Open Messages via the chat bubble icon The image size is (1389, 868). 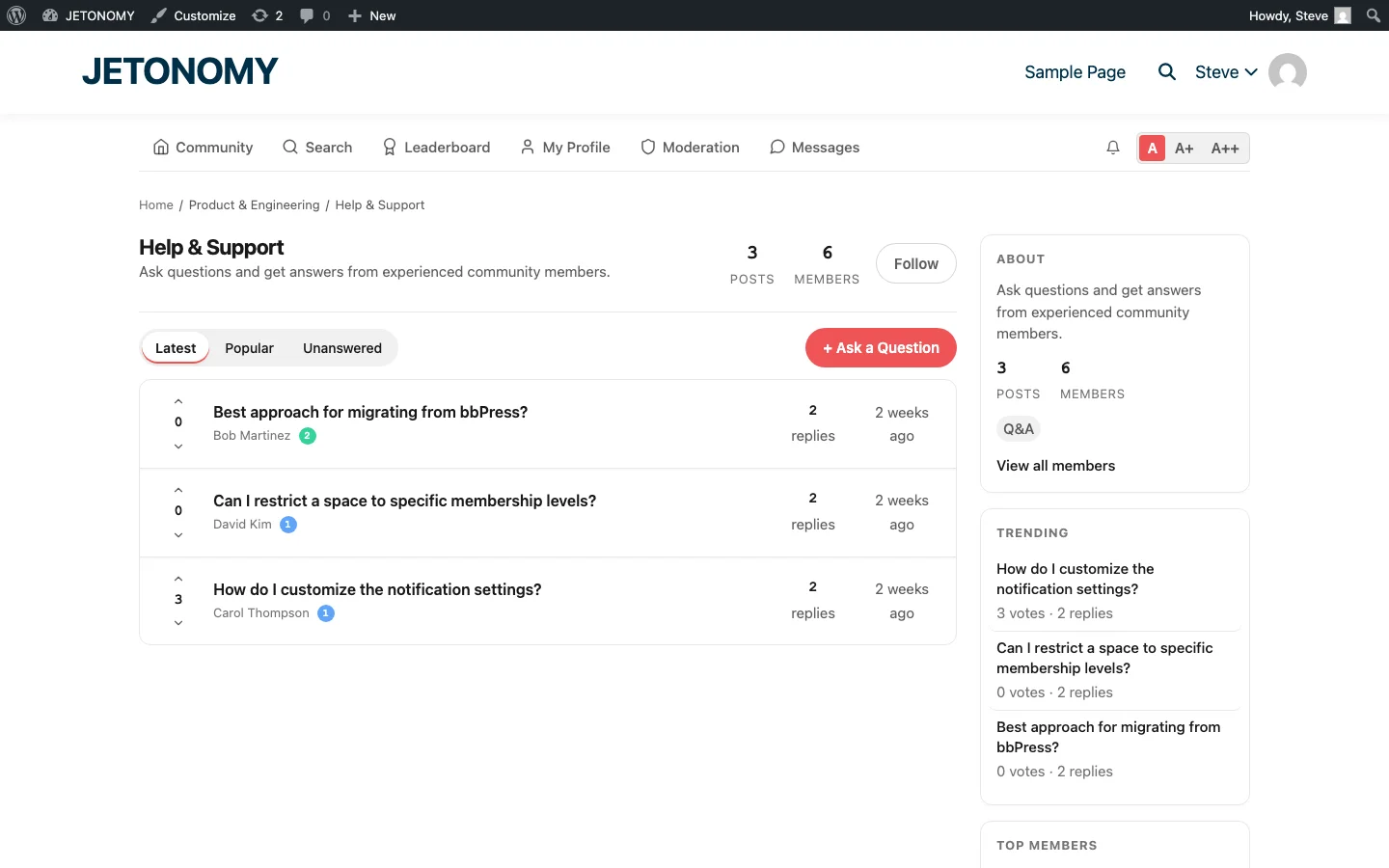[x=777, y=147]
